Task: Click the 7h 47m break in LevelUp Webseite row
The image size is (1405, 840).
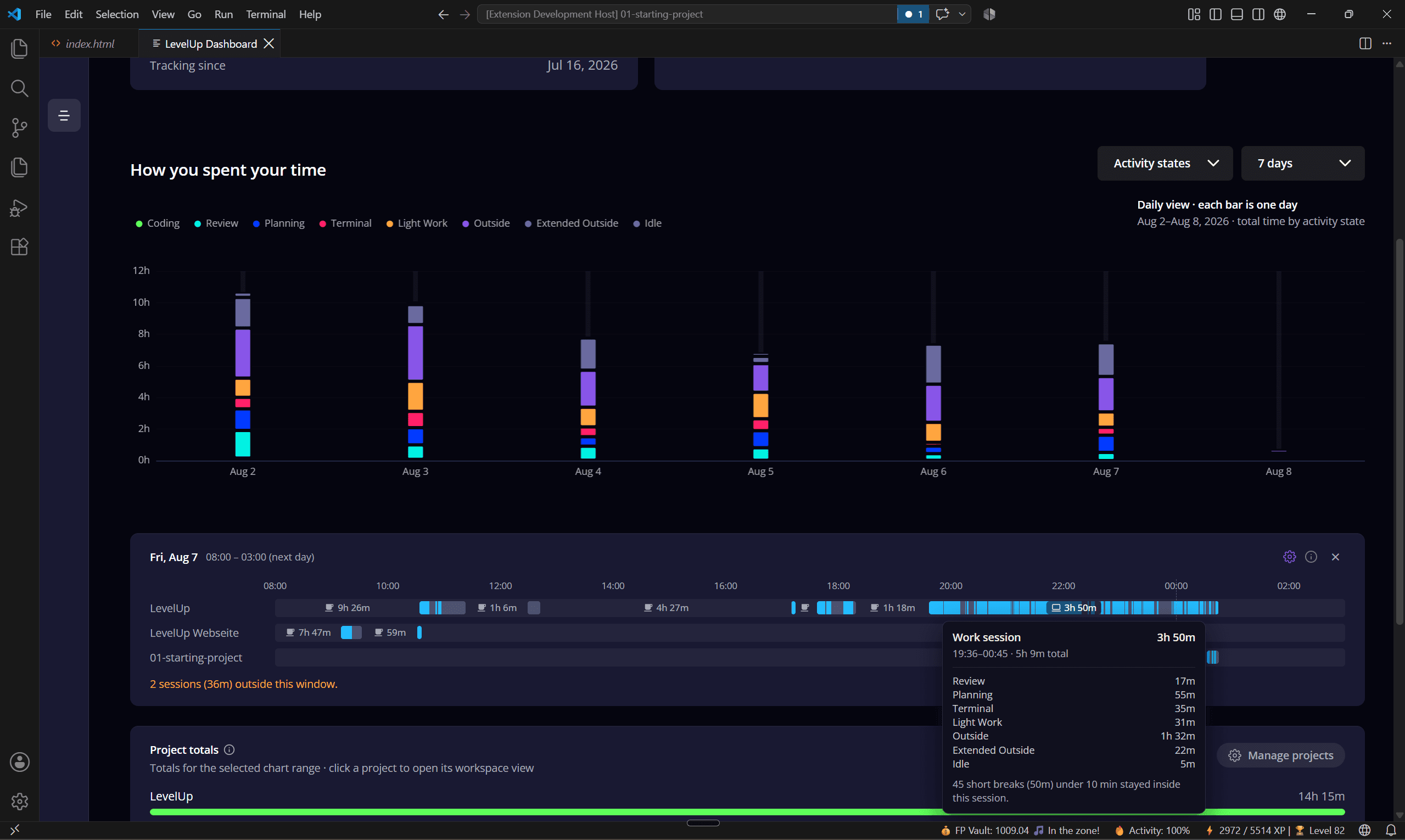Action: (308, 632)
